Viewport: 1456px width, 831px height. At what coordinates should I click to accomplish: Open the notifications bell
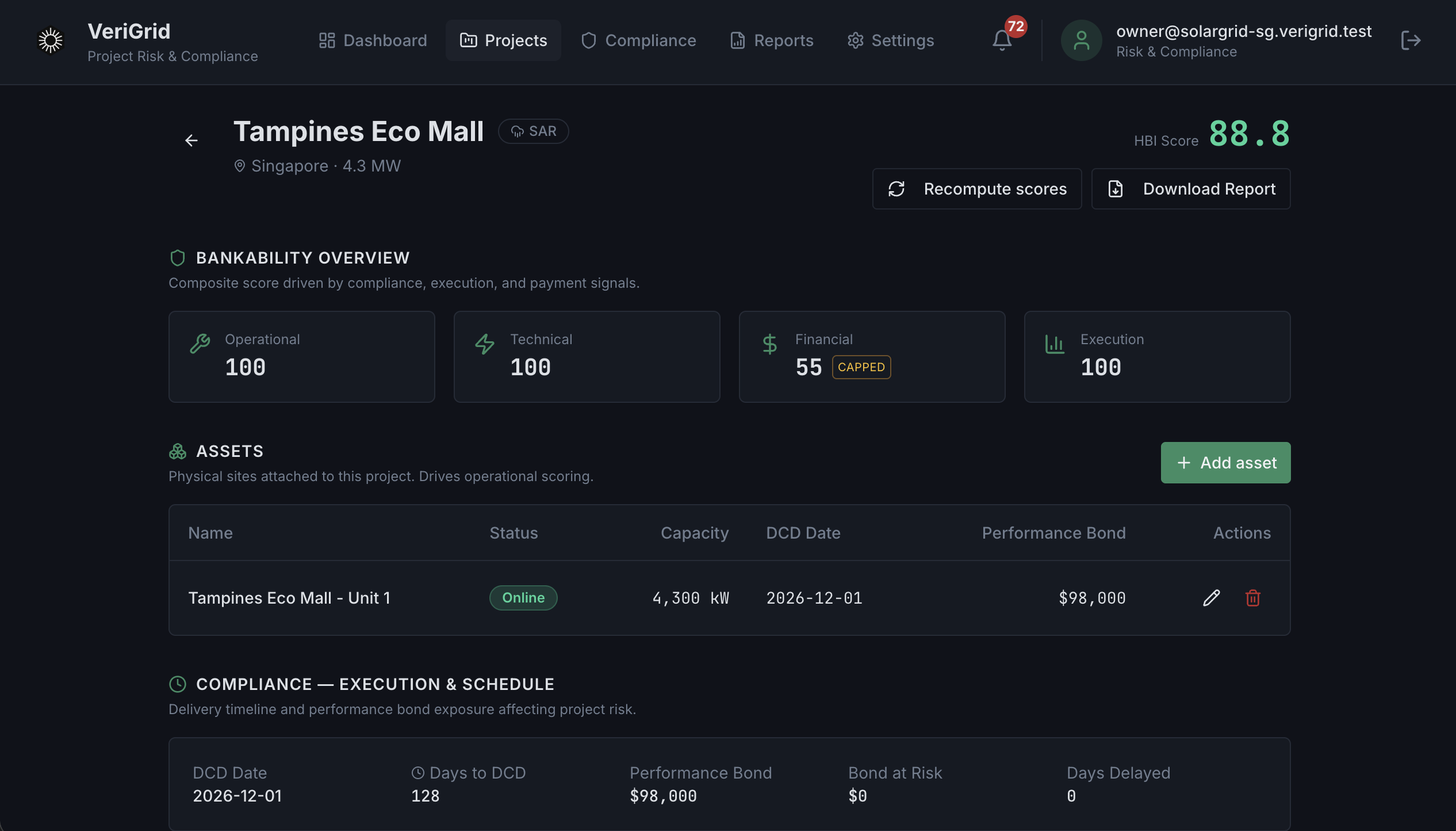tap(1002, 40)
